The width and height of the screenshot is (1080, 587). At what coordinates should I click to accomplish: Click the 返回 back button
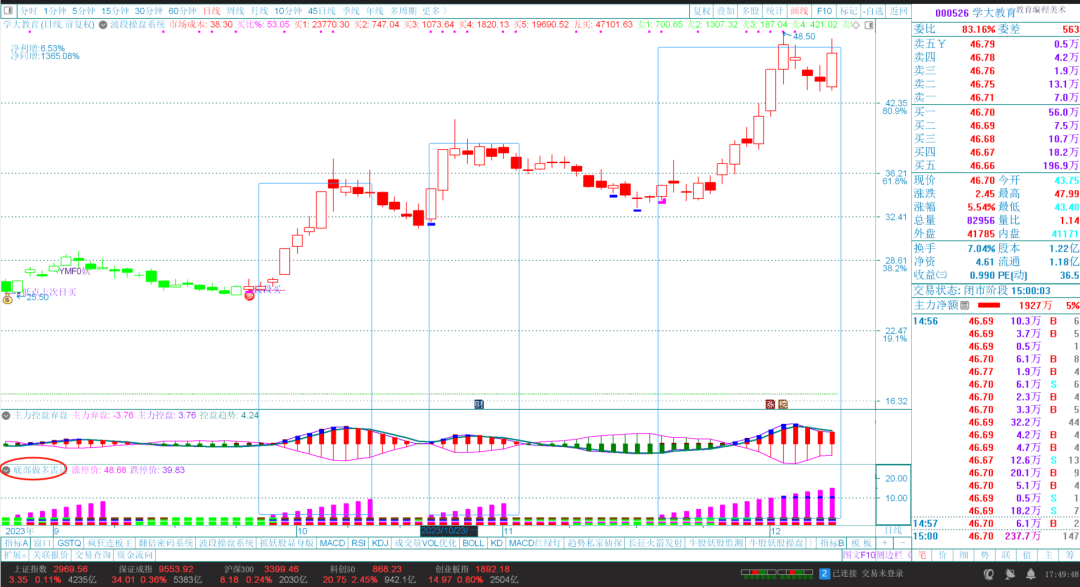[x=898, y=11]
